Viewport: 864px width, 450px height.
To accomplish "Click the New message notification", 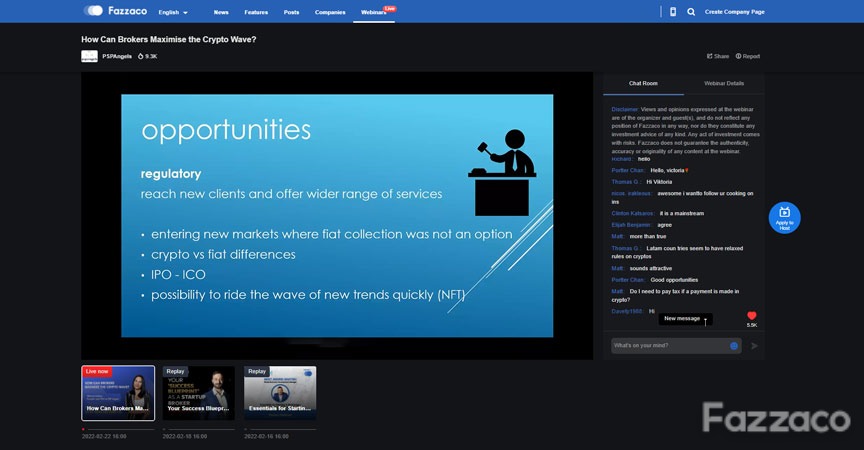I will tap(685, 318).
